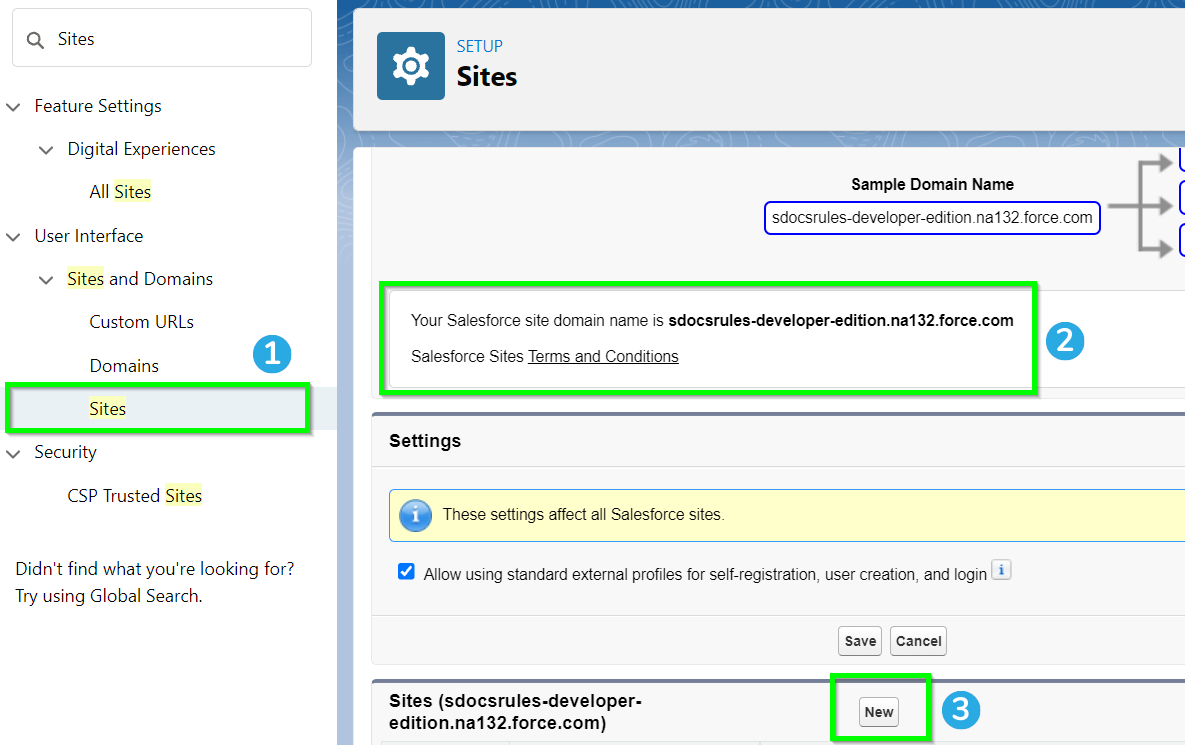Open All Sites in sidebar

[x=120, y=192]
